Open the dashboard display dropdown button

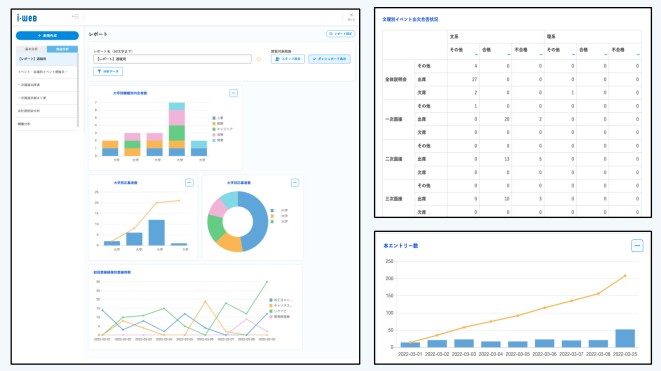pyautogui.click(x=329, y=59)
